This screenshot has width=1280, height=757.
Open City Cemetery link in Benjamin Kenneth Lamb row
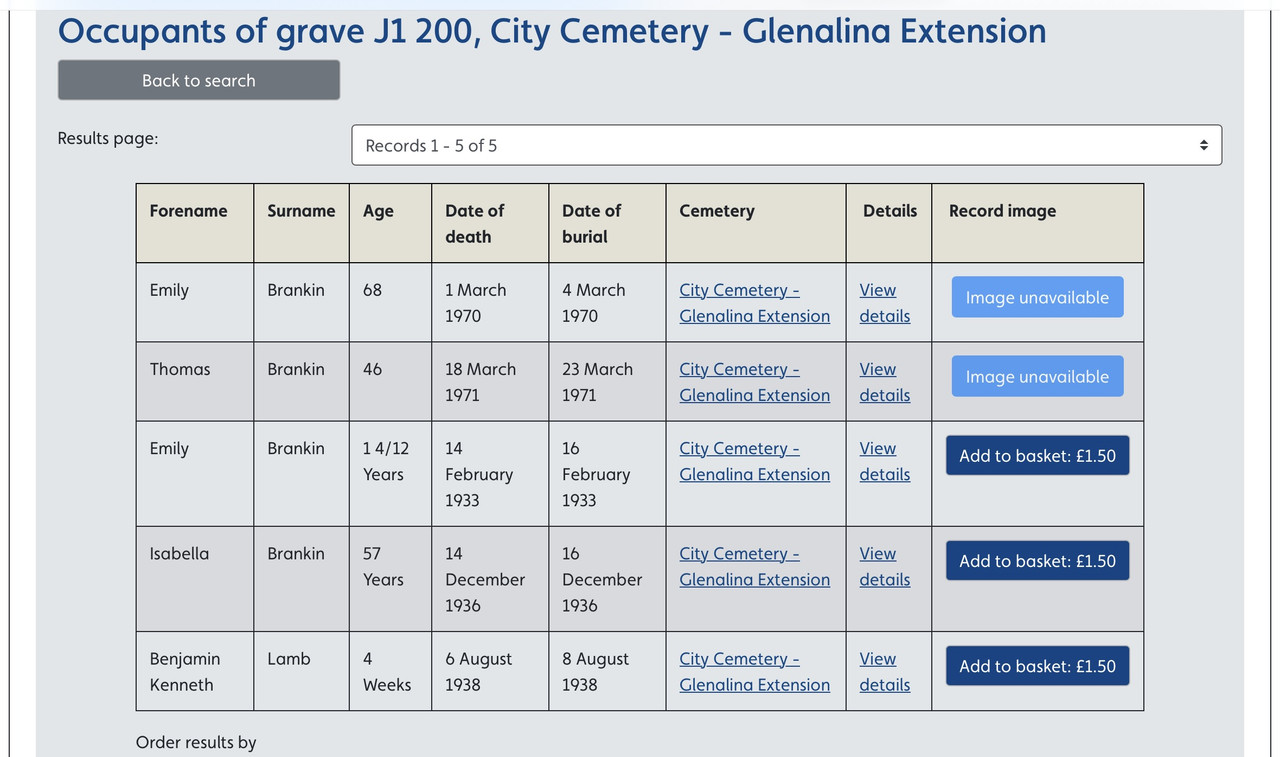point(755,672)
